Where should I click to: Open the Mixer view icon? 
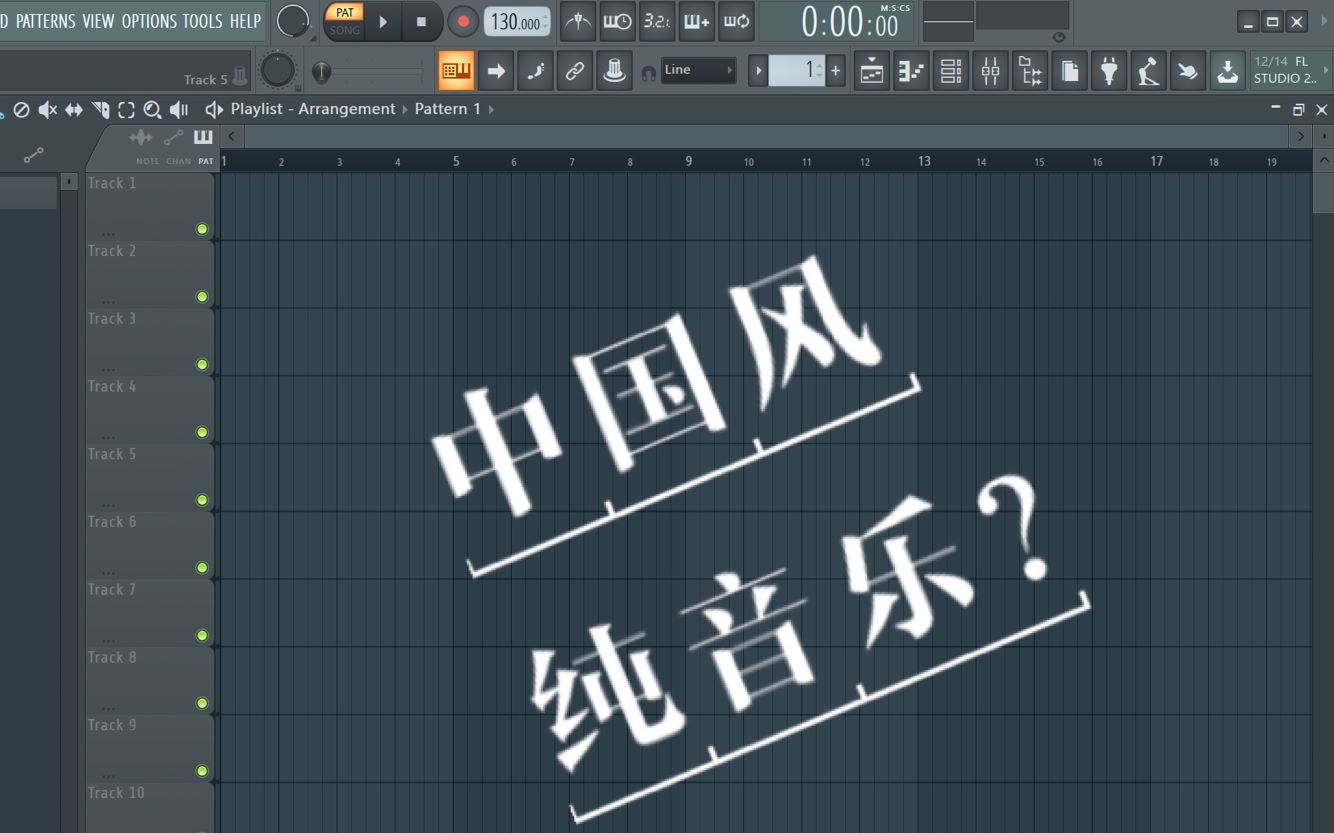pyautogui.click(x=990, y=71)
